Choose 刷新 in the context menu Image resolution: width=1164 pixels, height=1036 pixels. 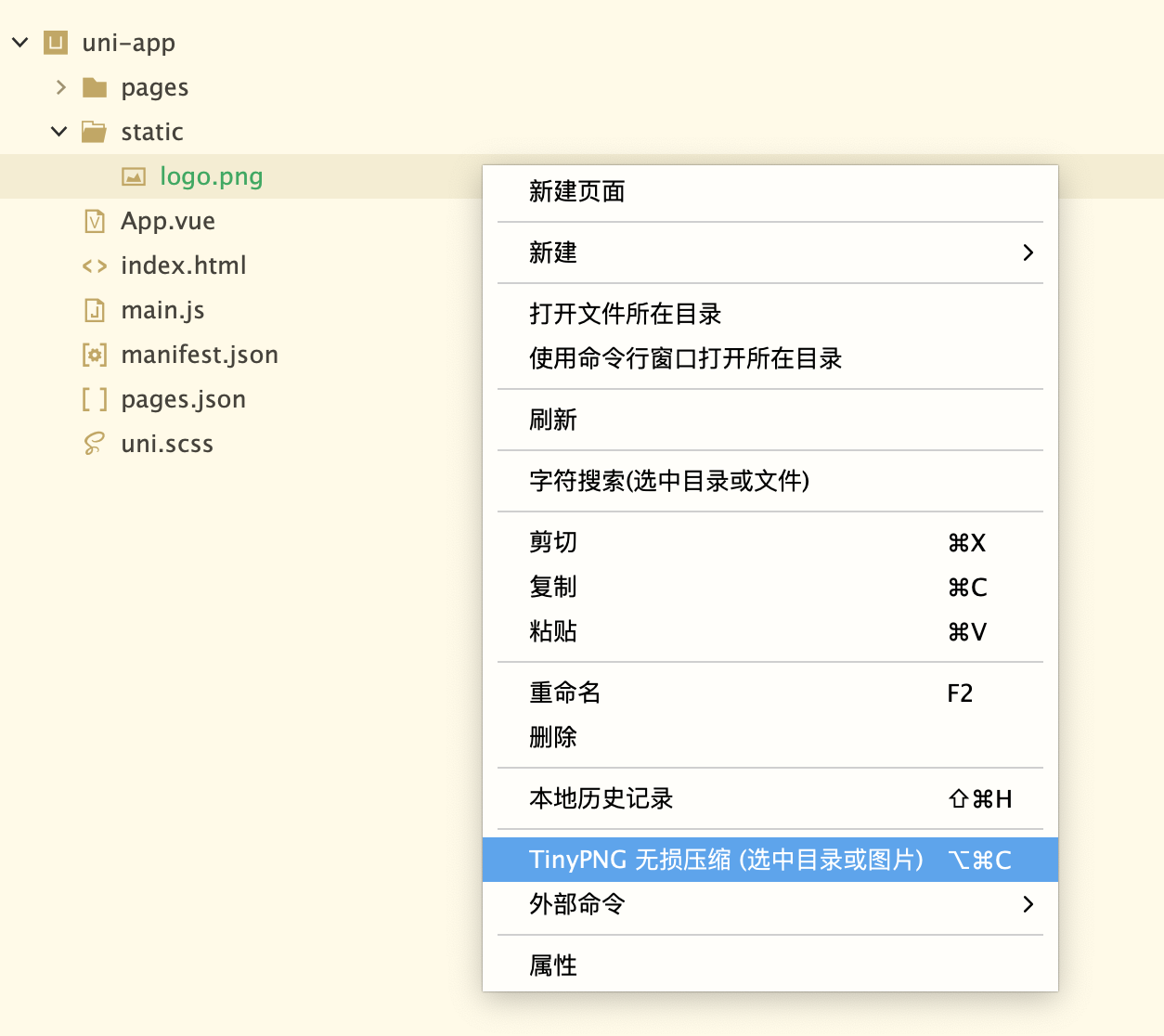(770, 420)
